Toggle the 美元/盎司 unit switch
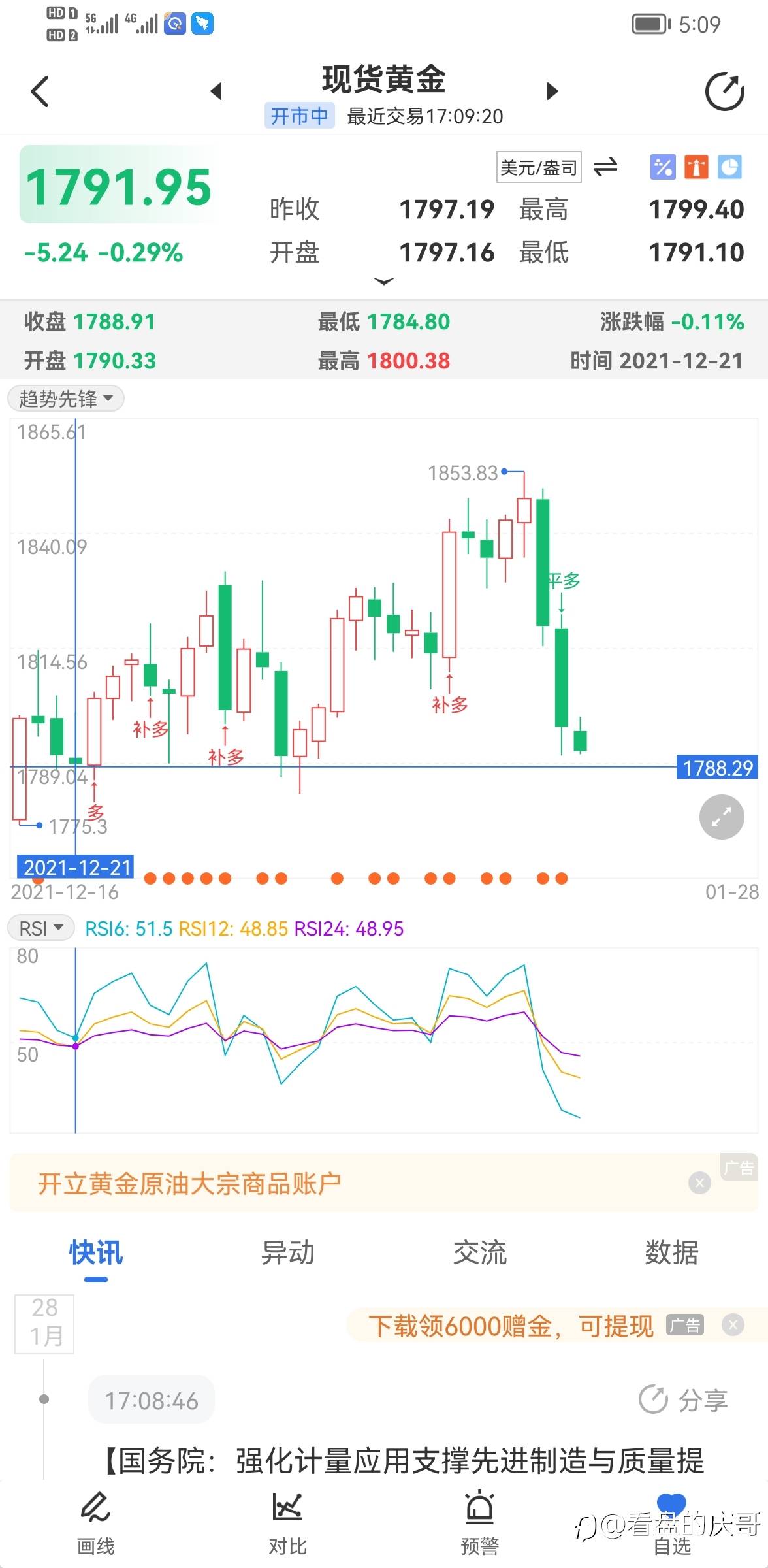Viewport: 768px width, 1568px height. [605, 167]
